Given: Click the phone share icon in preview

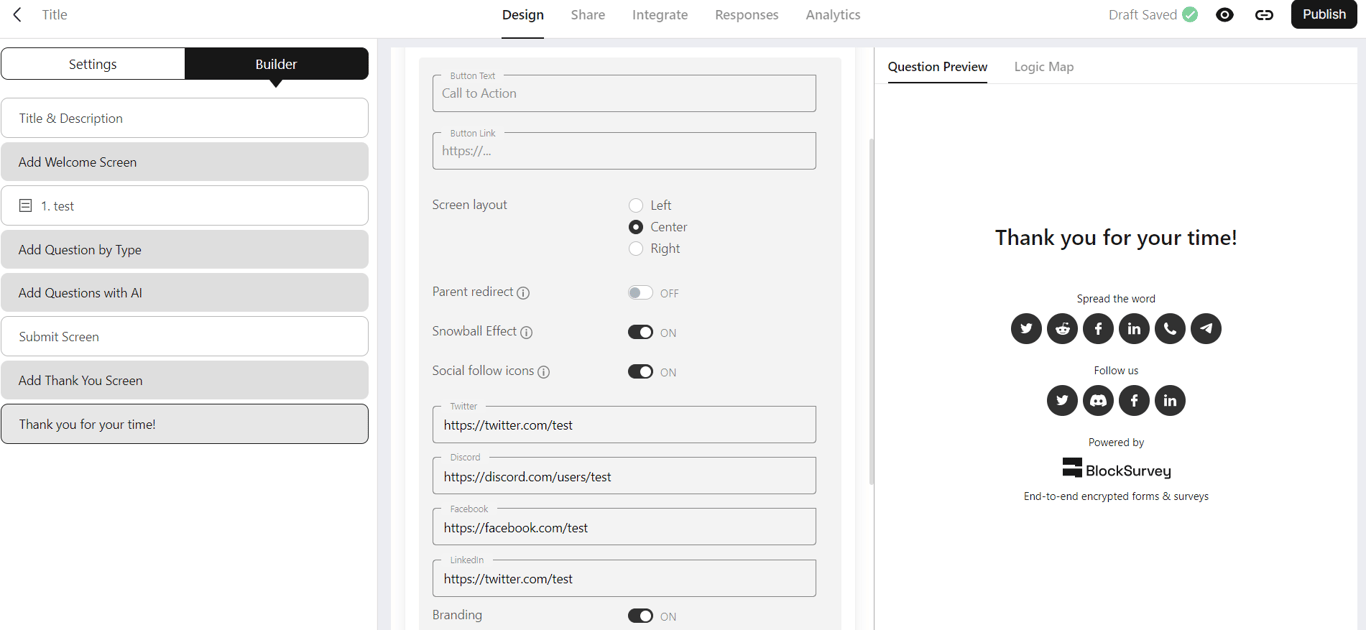Looking at the screenshot, I should point(1170,329).
